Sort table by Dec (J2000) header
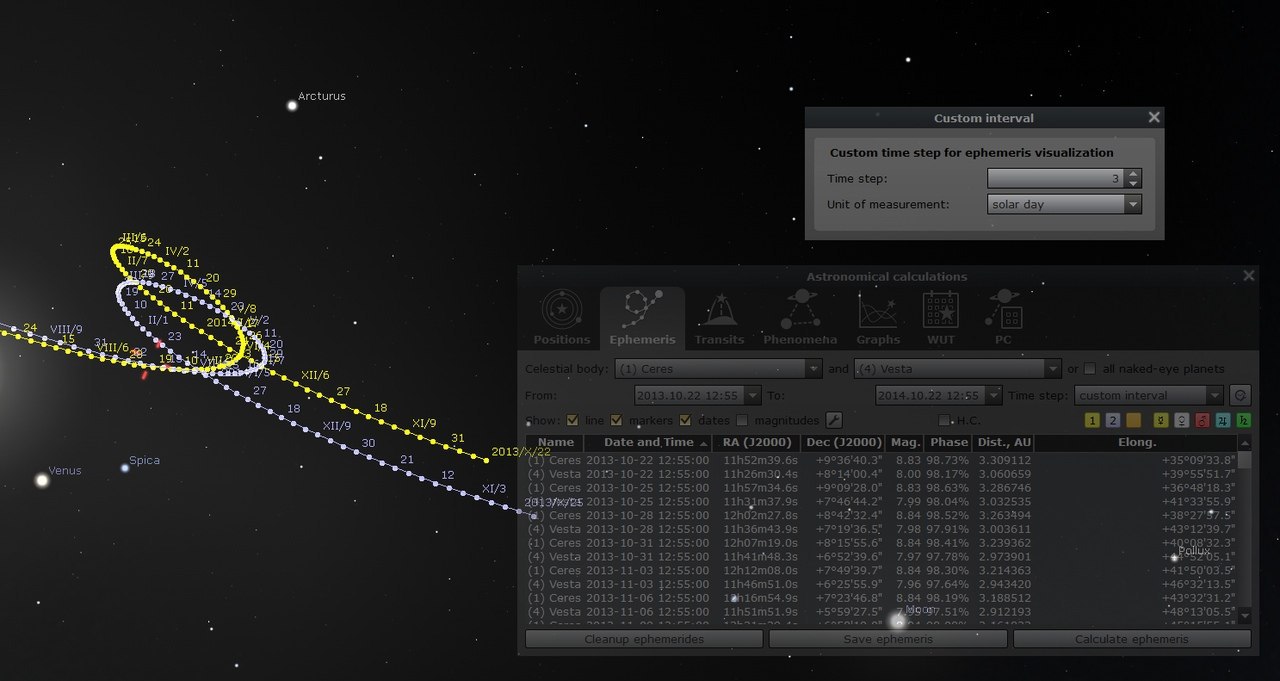 [x=844, y=442]
